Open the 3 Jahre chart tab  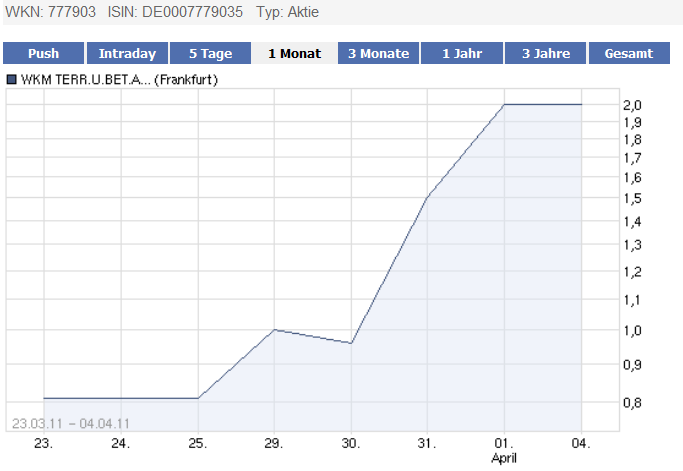point(546,54)
